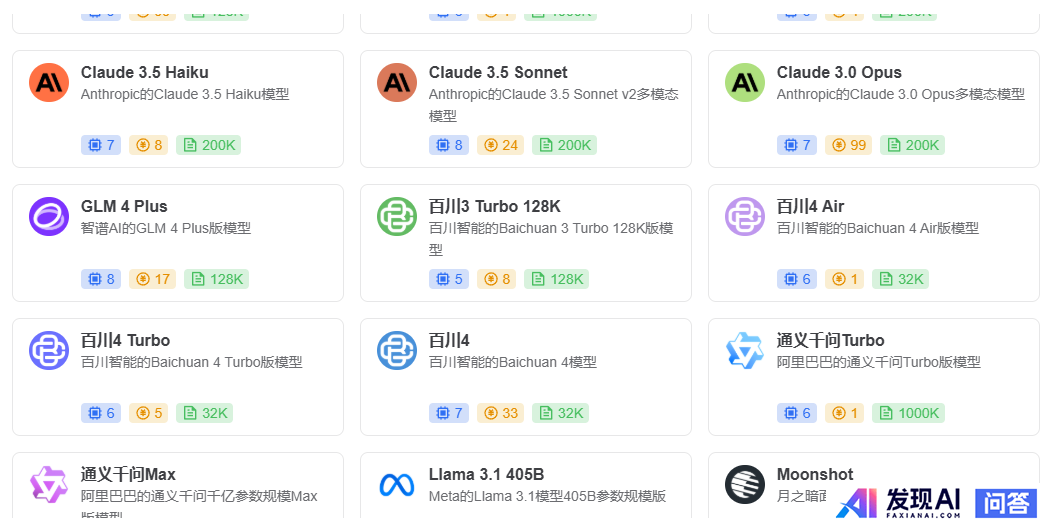Click the chip badge 7 on 百川4

450,413
